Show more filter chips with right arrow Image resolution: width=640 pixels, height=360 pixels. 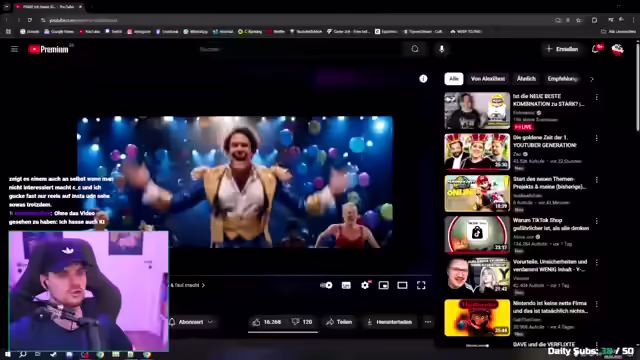pos(591,79)
